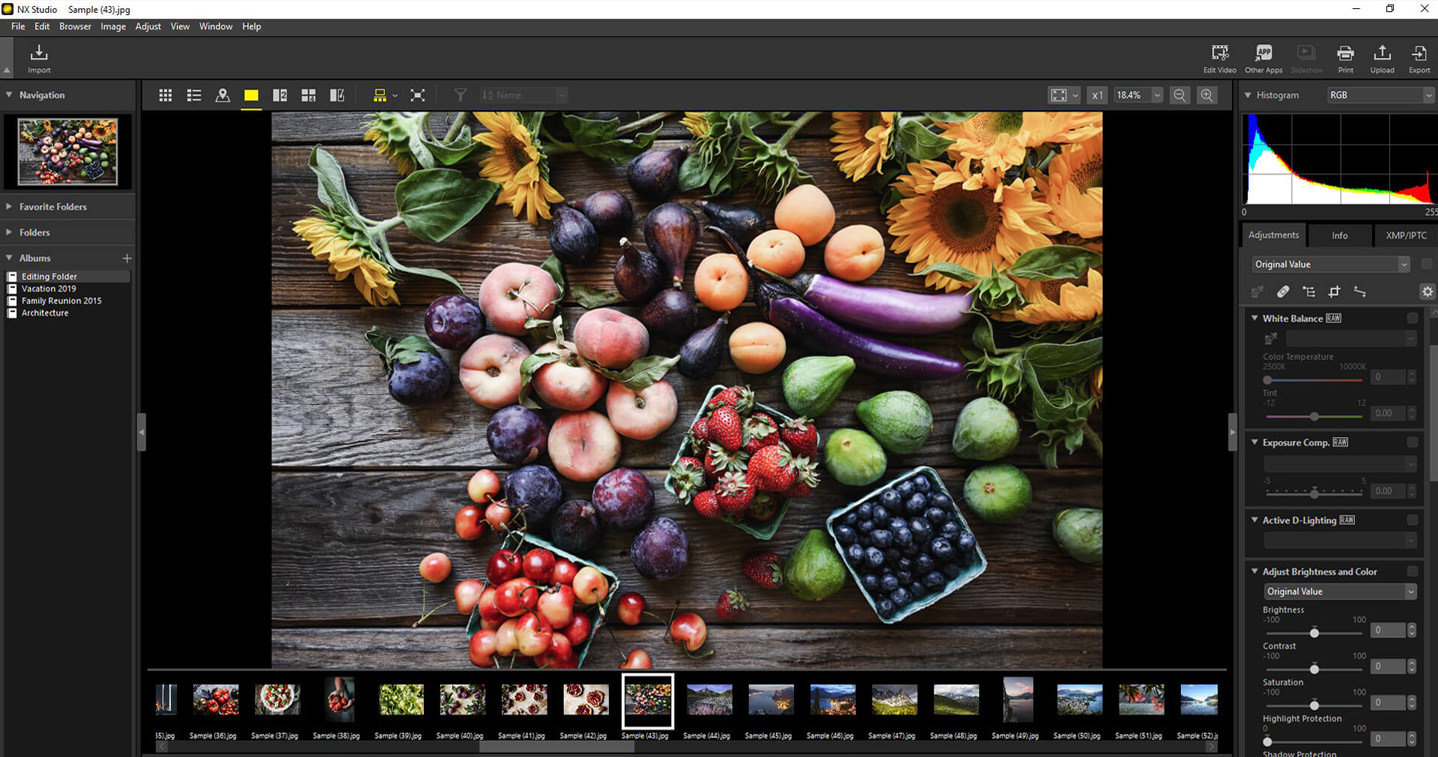Click the filmstrip layout icon
The image size is (1438, 757).
pos(380,95)
